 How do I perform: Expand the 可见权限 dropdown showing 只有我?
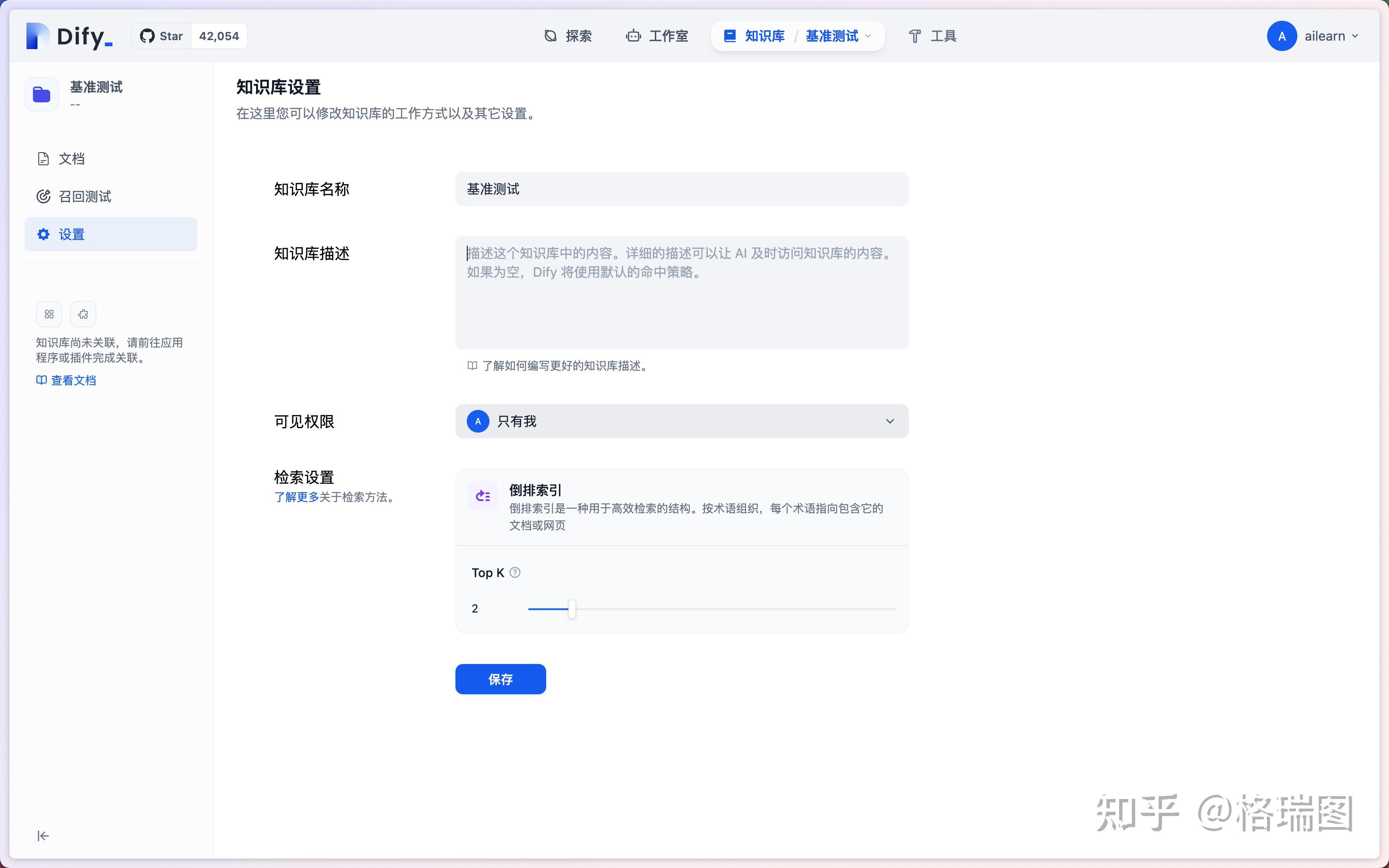[x=681, y=421]
